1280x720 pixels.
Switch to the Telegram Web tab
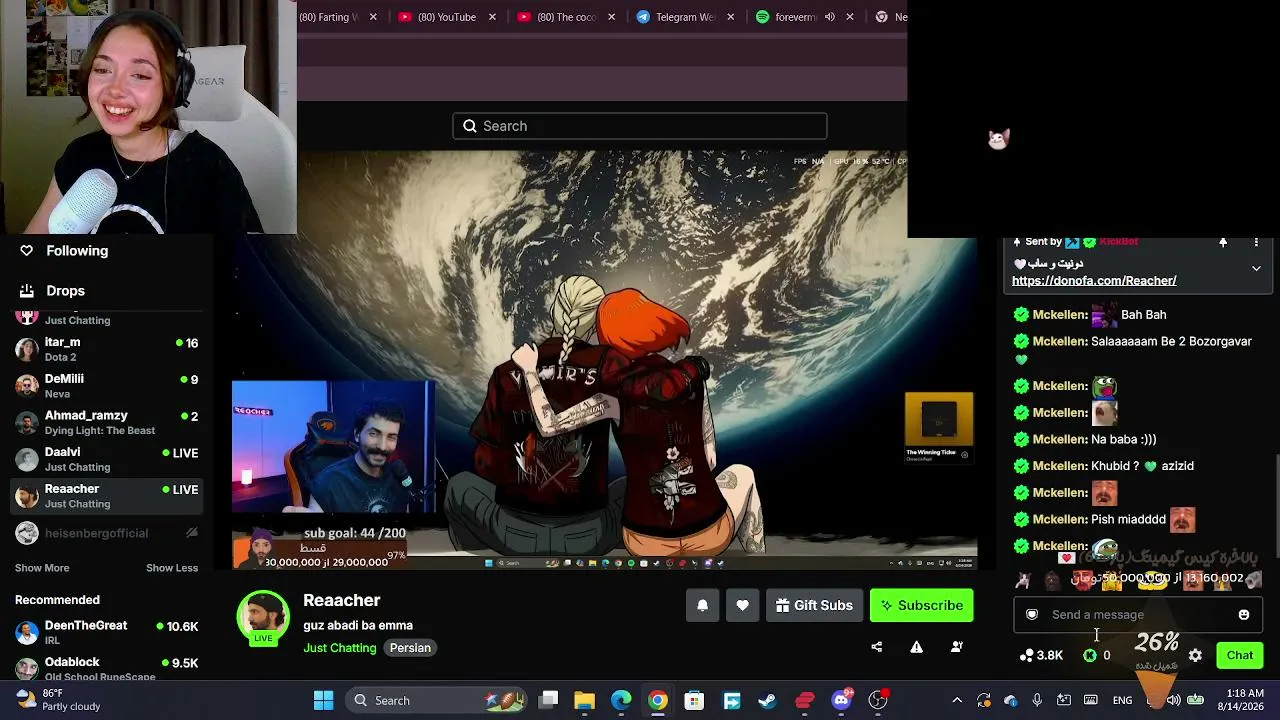(685, 17)
